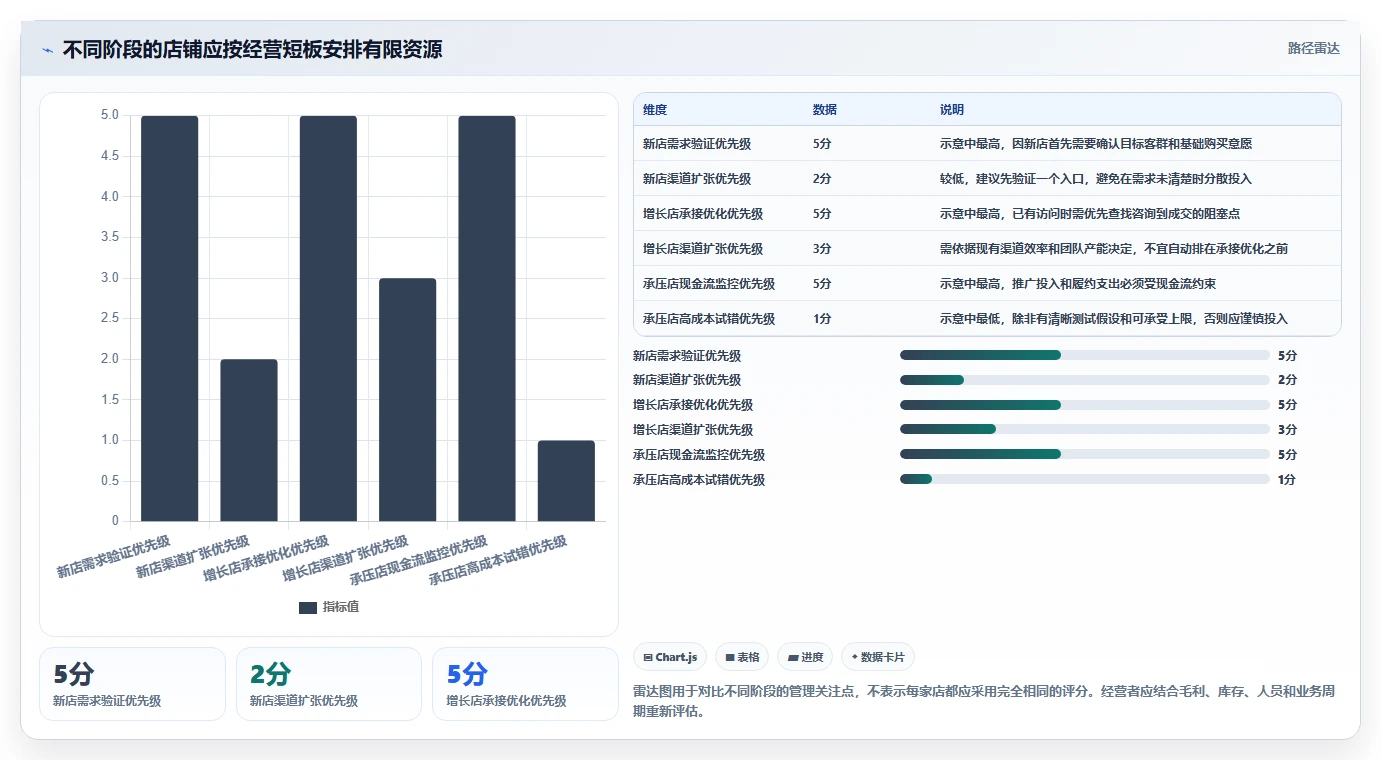Click the 指标值 legend text
Screen dimensions: 1381x760
pos(340,608)
